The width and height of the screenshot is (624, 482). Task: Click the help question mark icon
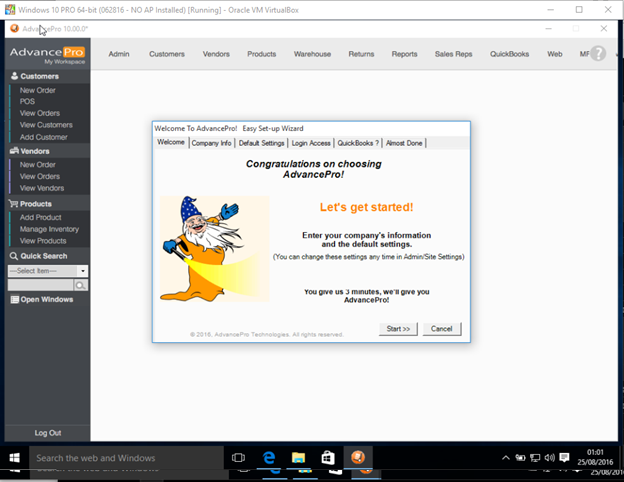pos(598,53)
